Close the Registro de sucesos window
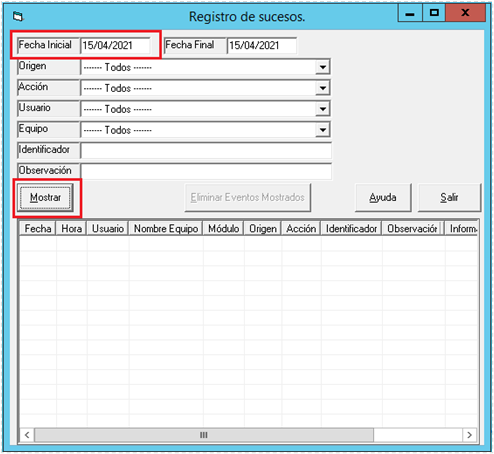Image resolution: width=494 pixels, height=454 pixels. tap(465, 13)
